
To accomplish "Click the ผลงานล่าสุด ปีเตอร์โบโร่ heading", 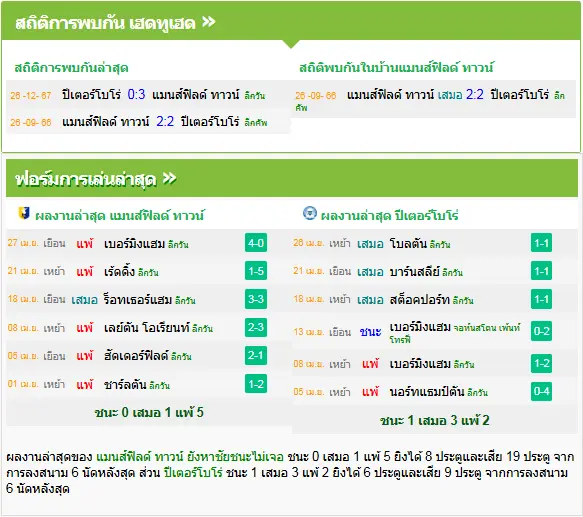I will pyautogui.click(x=389, y=215).
